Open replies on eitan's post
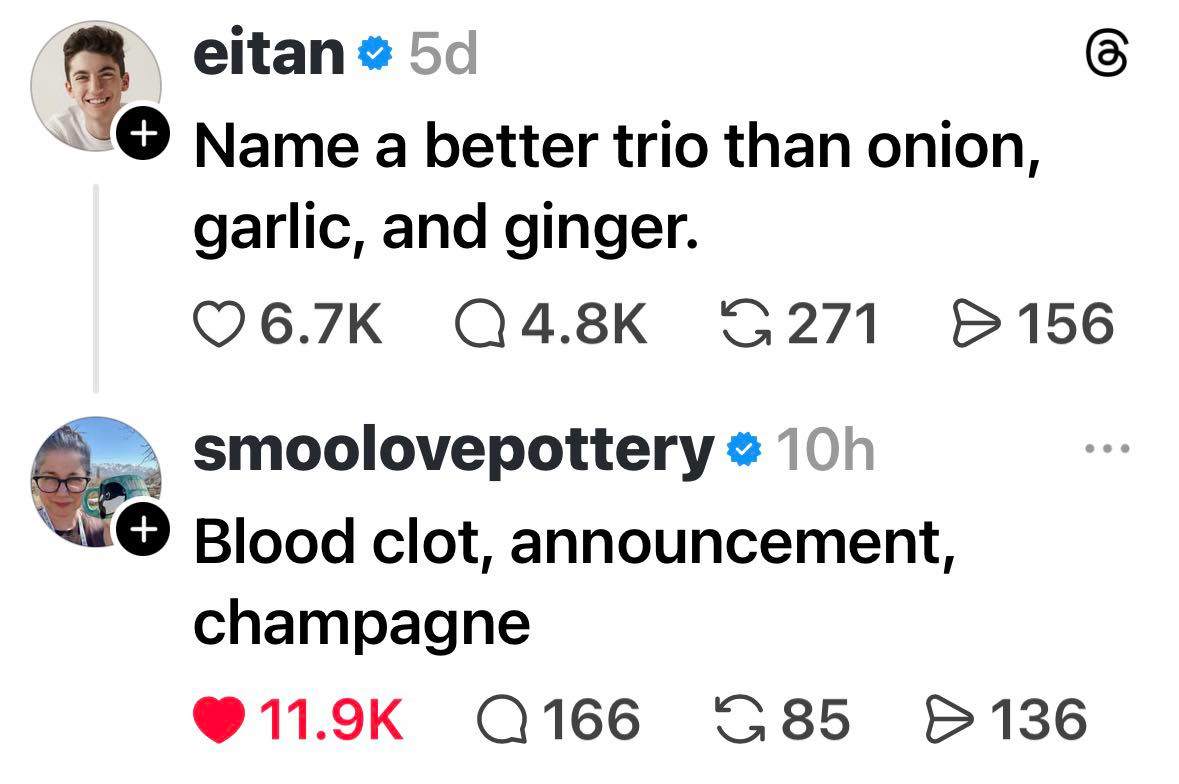 [477, 325]
